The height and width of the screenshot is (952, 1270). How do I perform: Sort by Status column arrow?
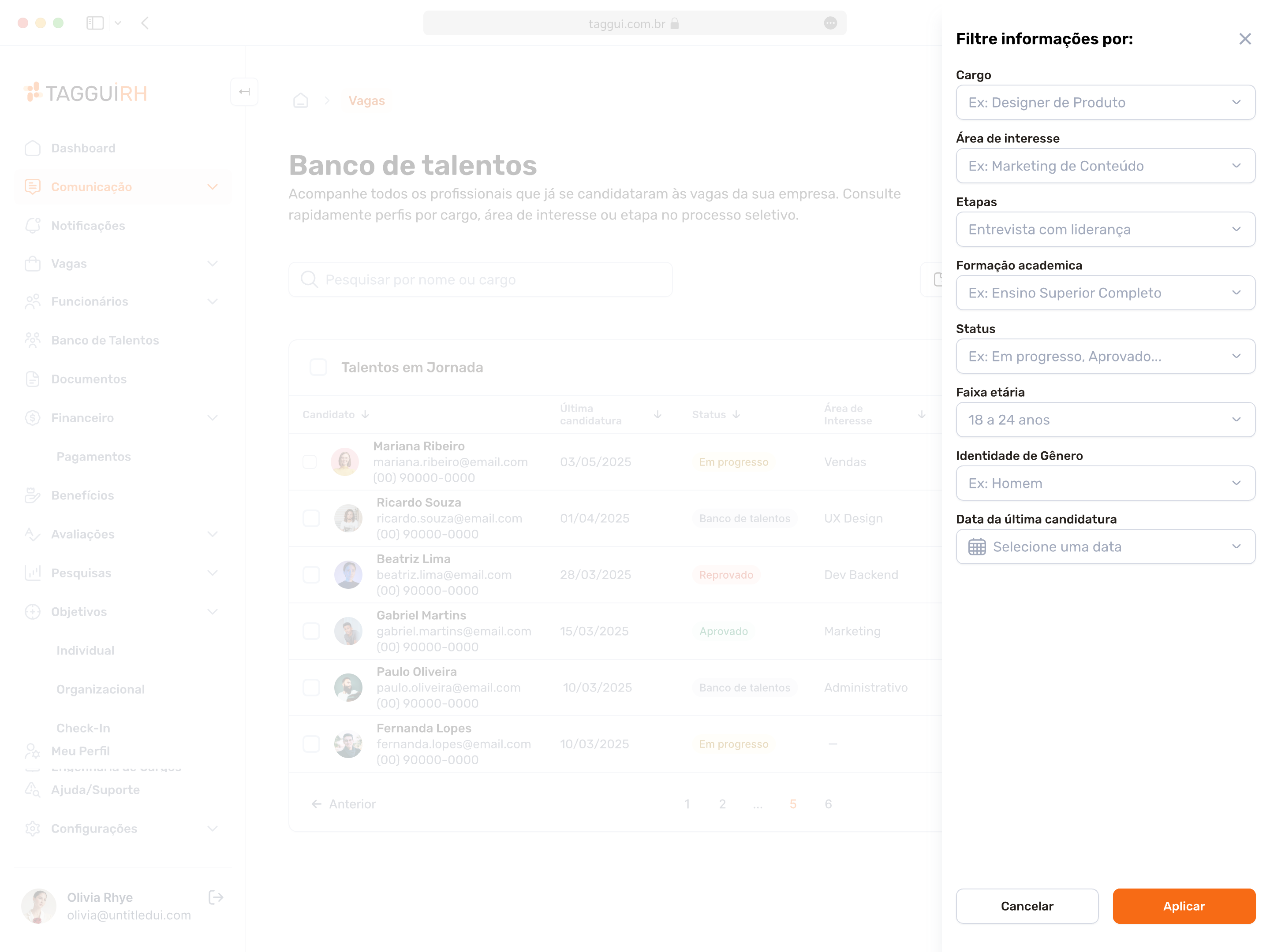[x=736, y=414]
